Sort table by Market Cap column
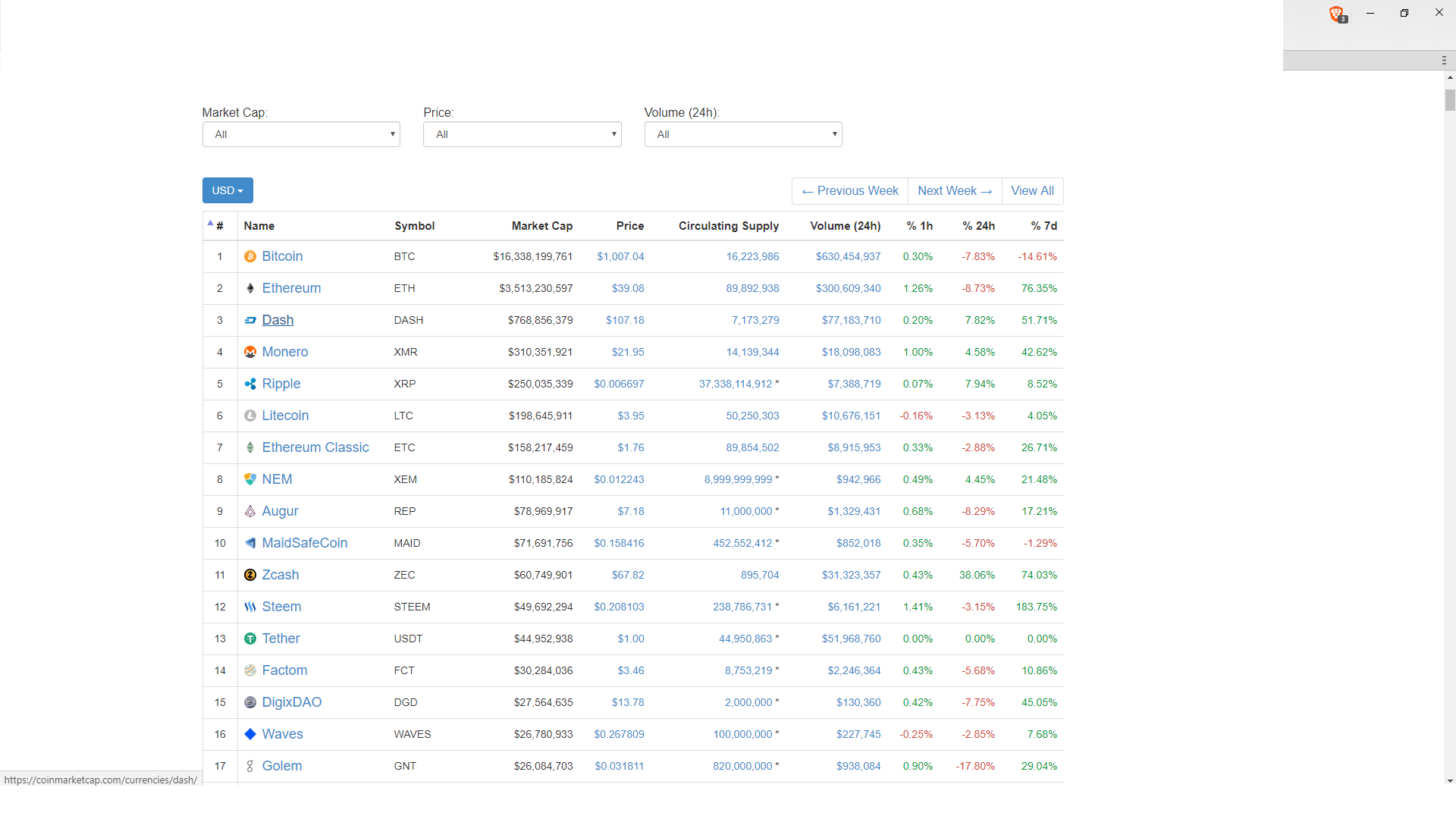 pyautogui.click(x=542, y=226)
